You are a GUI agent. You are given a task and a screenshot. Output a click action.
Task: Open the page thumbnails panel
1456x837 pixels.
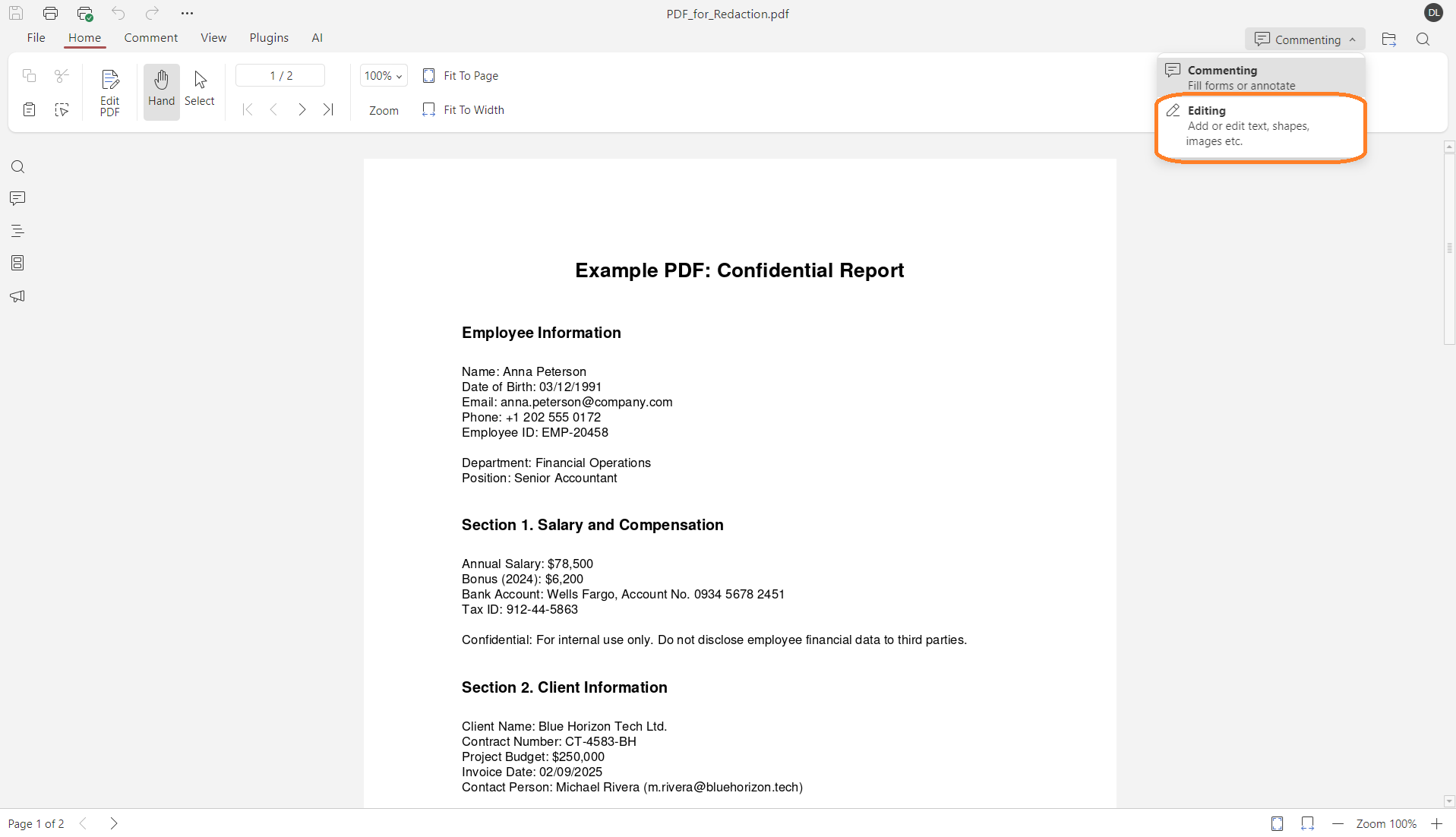pos(17,263)
